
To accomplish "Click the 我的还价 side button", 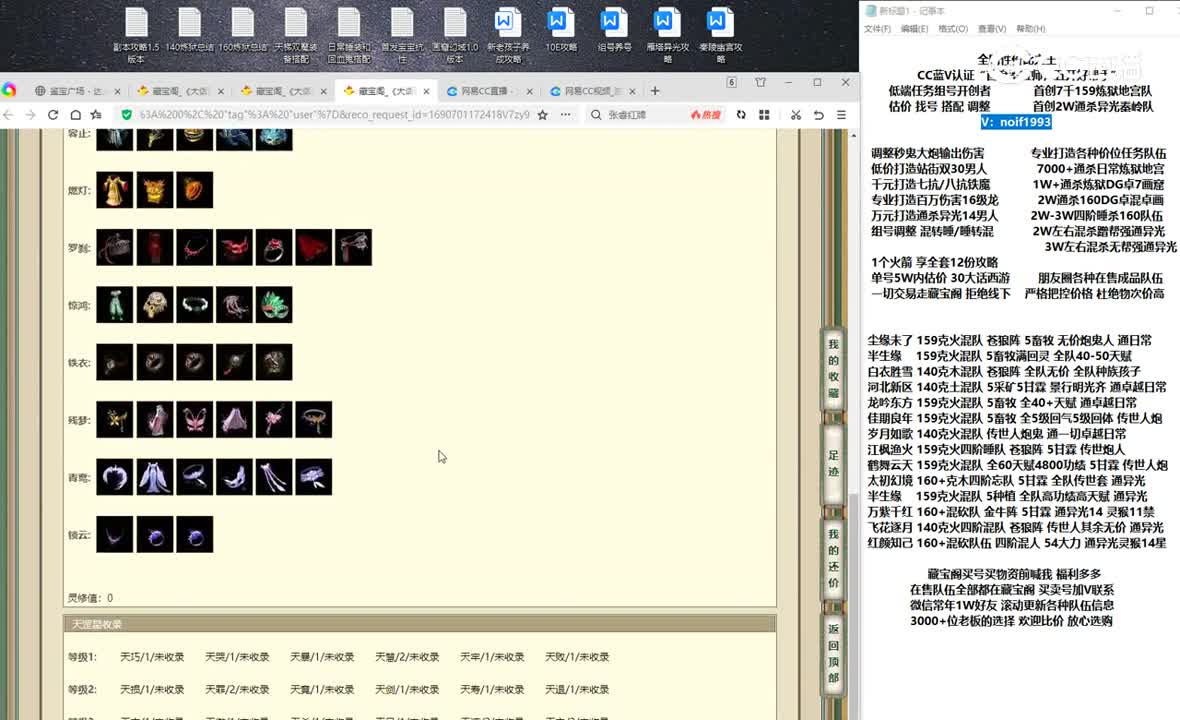I will pyautogui.click(x=833, y=558).
